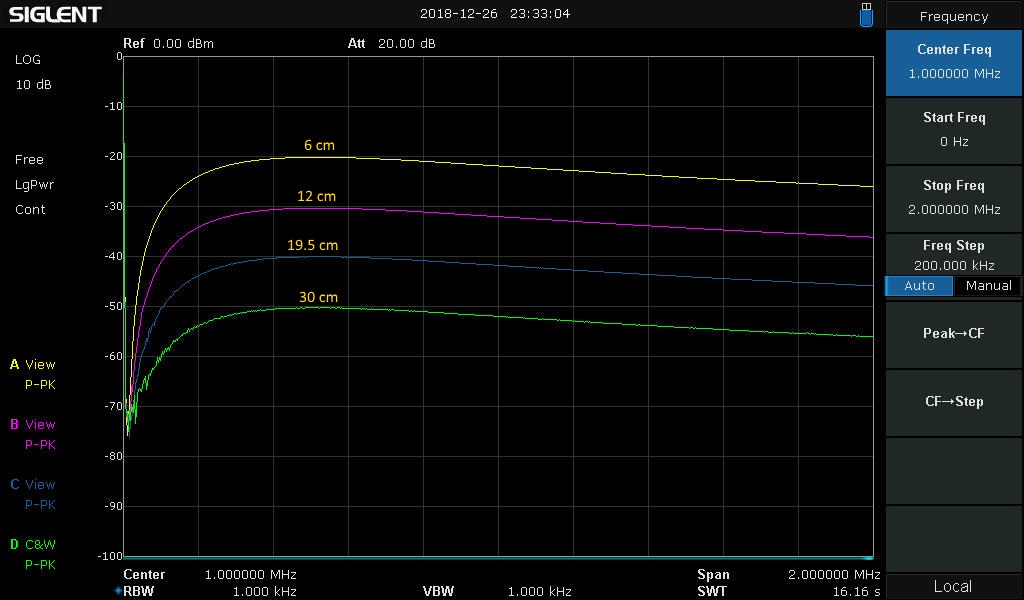Click the USB storage icon in top bar
The width and height of the screenshot is (1024, 600).
866,14
